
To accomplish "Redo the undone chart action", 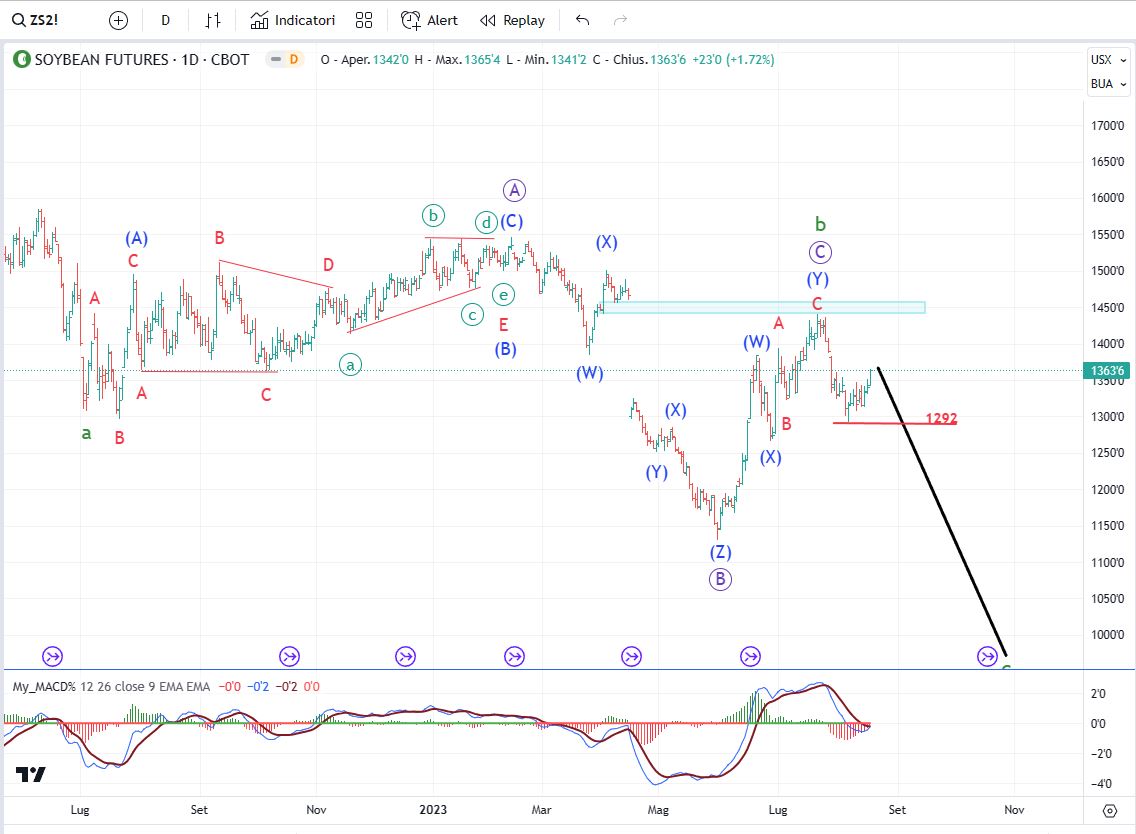I will 620,20.
